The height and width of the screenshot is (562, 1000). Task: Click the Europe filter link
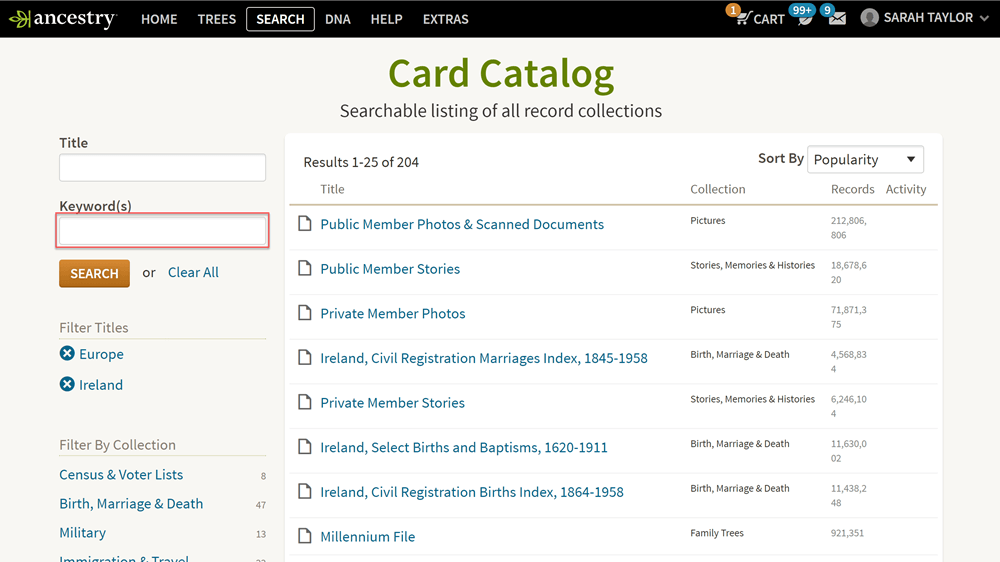(x=101, y=354)
